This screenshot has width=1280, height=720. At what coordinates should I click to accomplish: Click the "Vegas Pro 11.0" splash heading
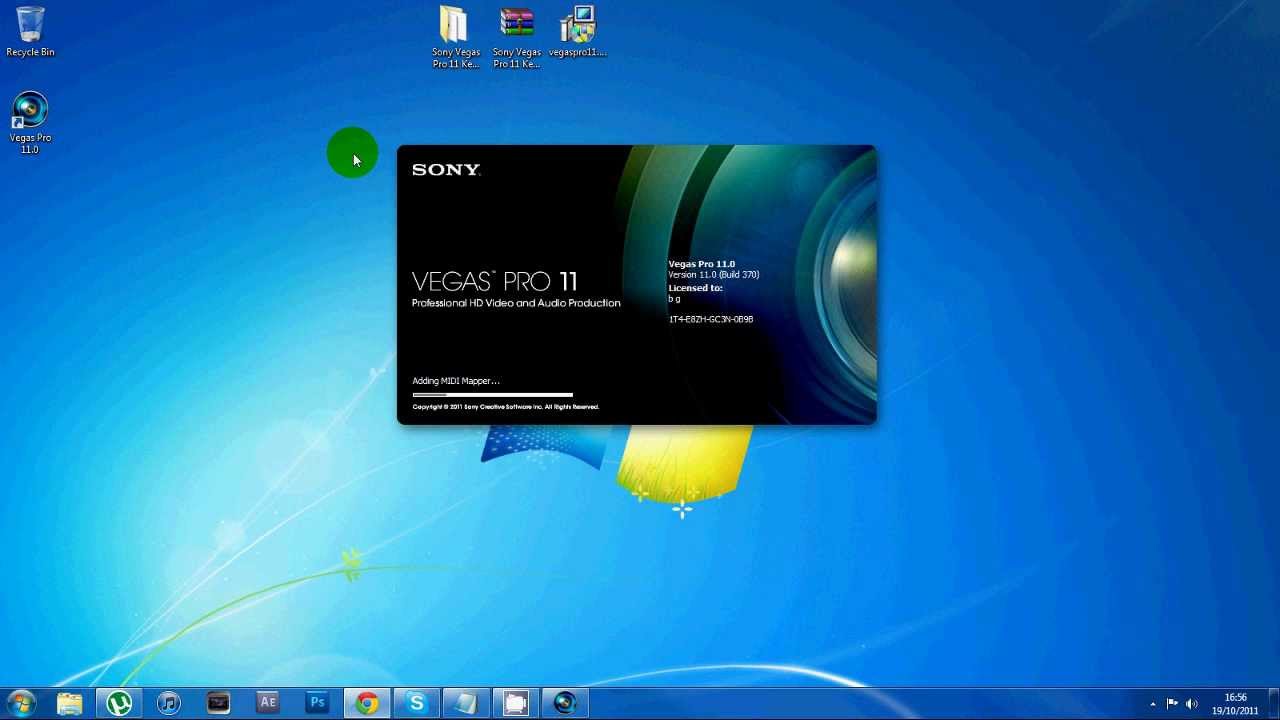pyautogui.click(x=702, y=264)
